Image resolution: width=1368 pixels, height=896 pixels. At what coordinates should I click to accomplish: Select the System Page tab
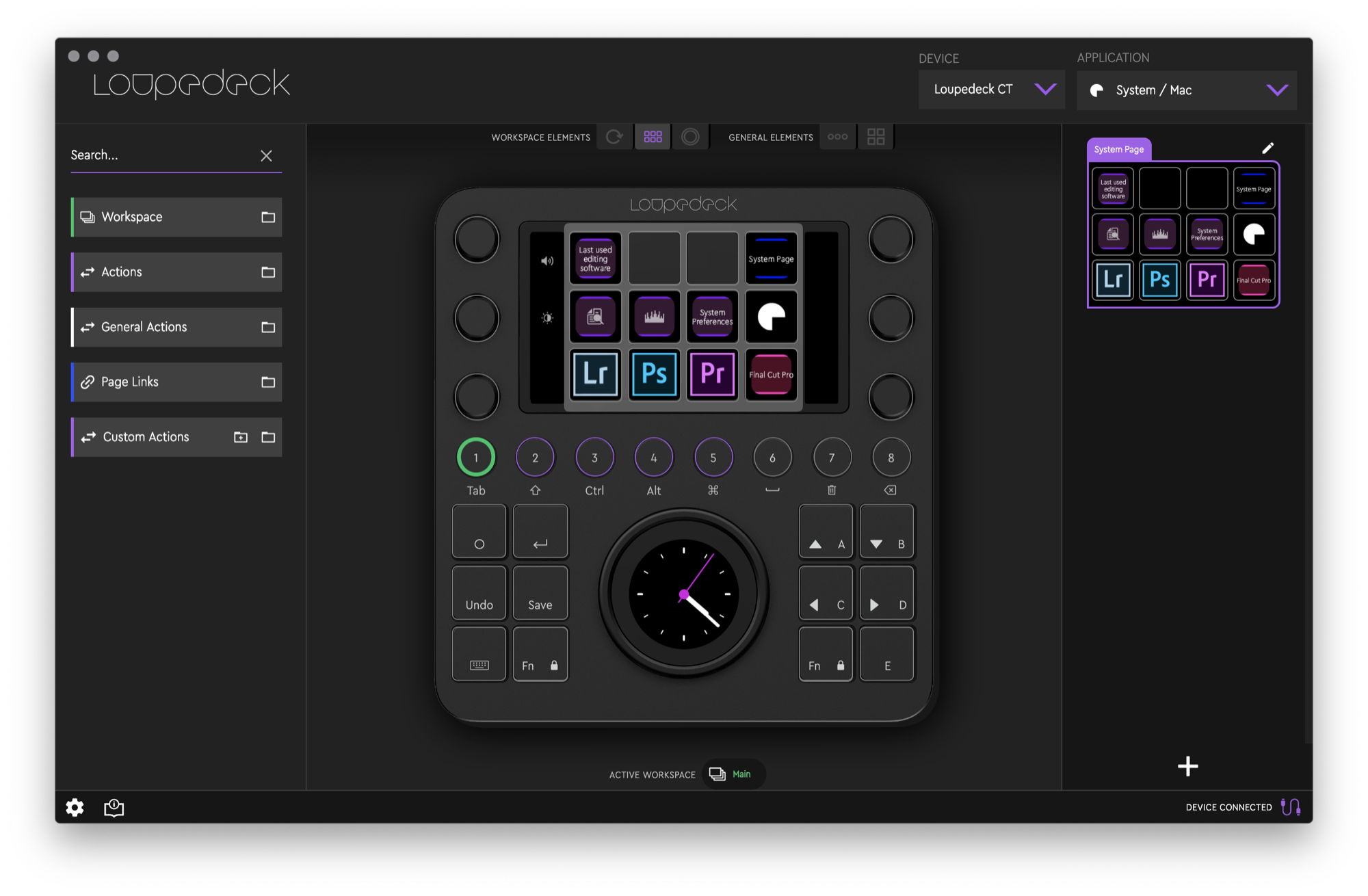(x=1118, y=149)
